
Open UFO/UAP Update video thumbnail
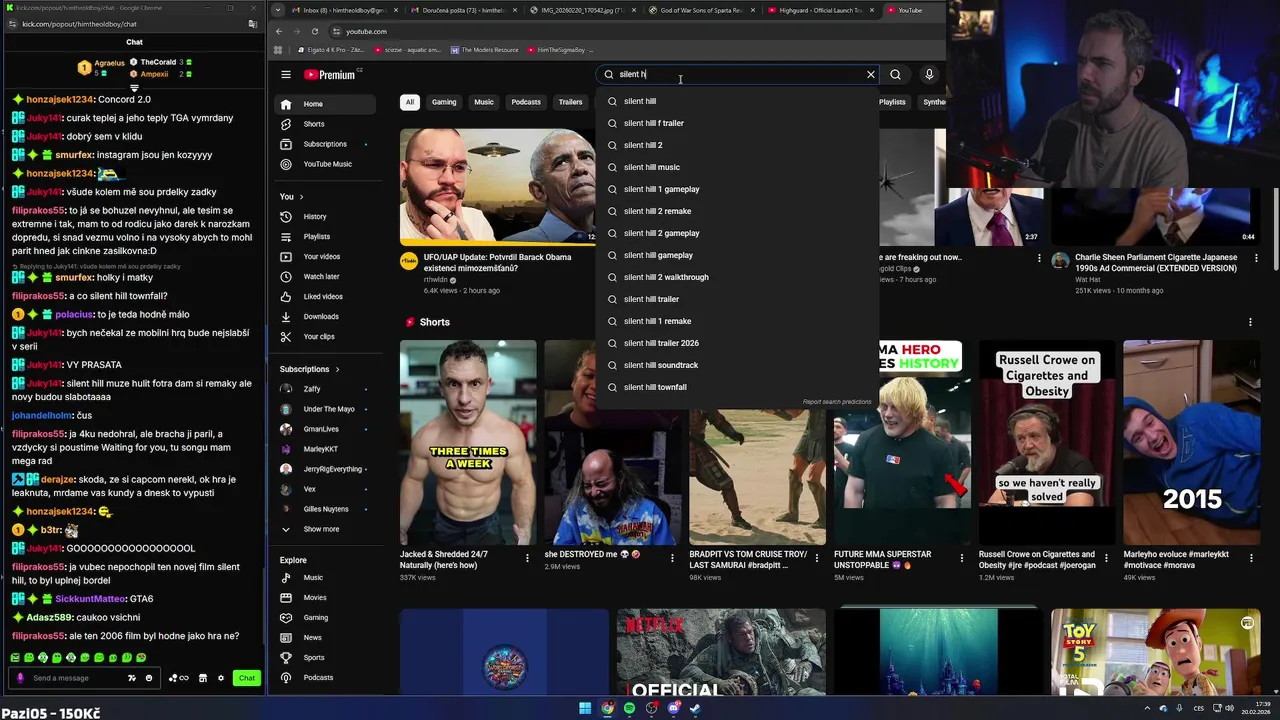498,186
